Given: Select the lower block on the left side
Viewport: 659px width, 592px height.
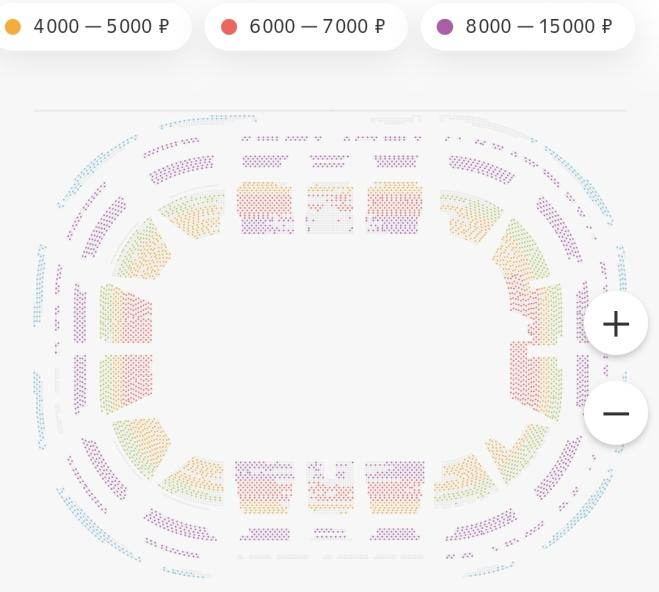Looking at the screenshot, I should 127,383.
